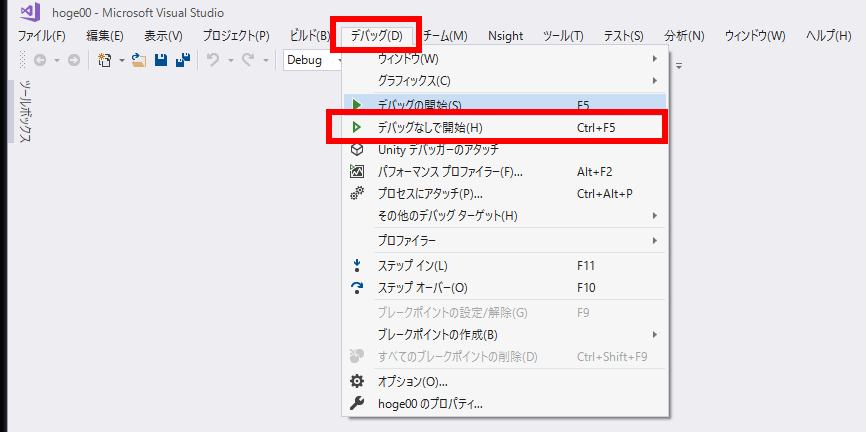This screenshot has width=866, height=432.
Task: Open toolbar overflow options arrow
Action: tap(679, 66)
